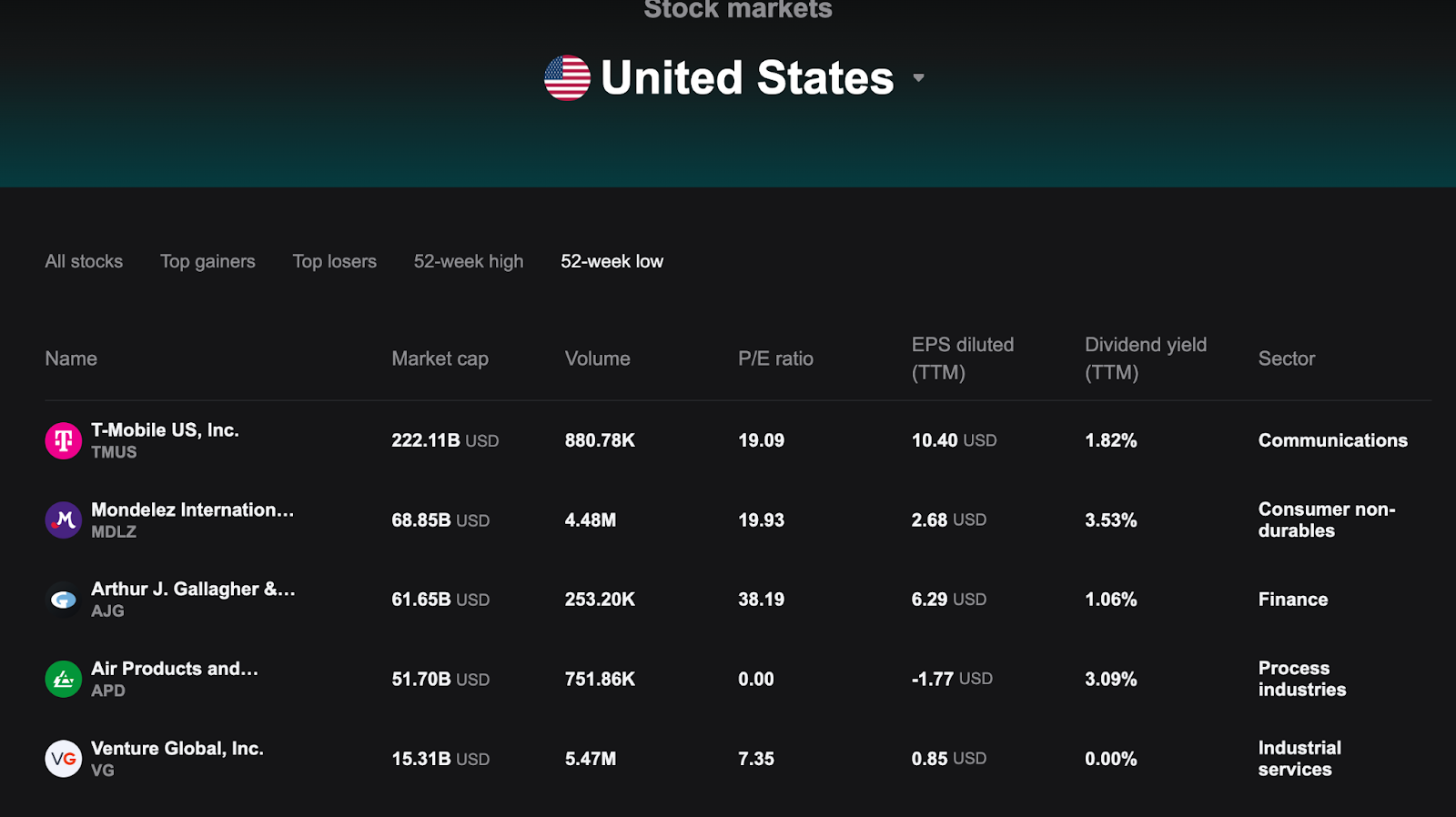Click the Venture Global, Inc. name
The width and height of the screenshot is (1456, 817).
click(177, 748)
